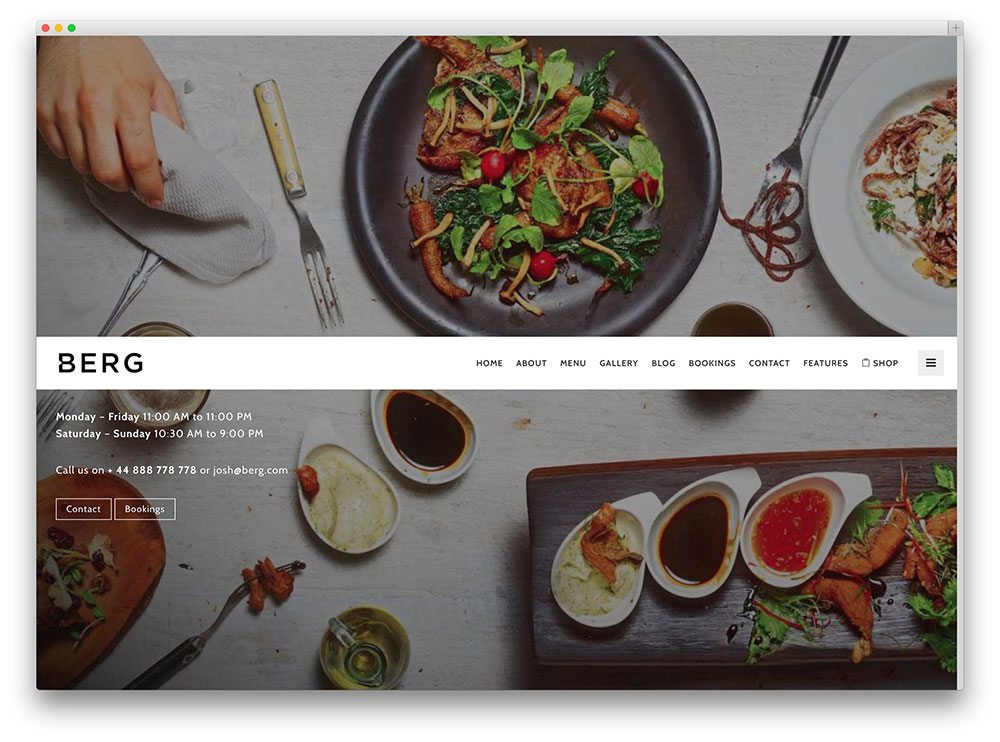1000x742 pixels.
Task: Click CONTACT in the navigation bar
Action: tap(769, 363)
